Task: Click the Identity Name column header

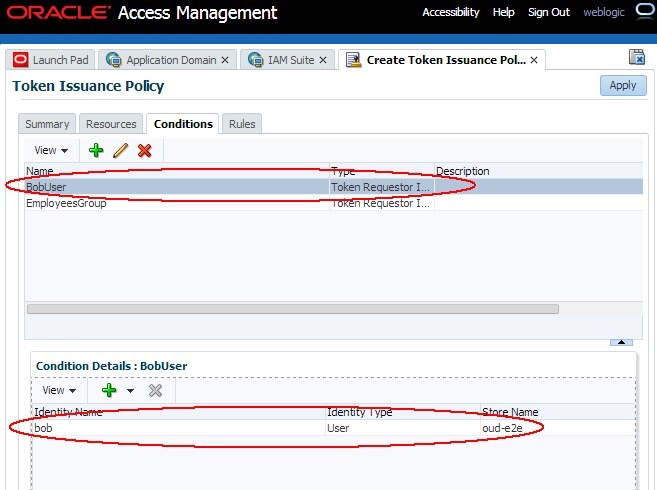Action: click(178, 412)
